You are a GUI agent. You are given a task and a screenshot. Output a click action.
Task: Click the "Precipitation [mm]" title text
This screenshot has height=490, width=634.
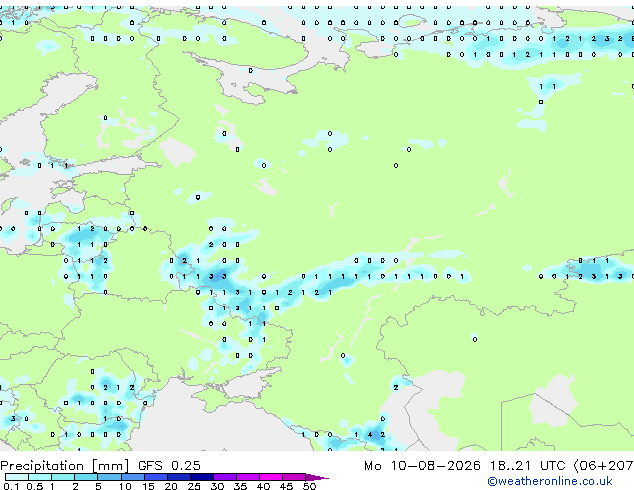[x=65, y=466]
